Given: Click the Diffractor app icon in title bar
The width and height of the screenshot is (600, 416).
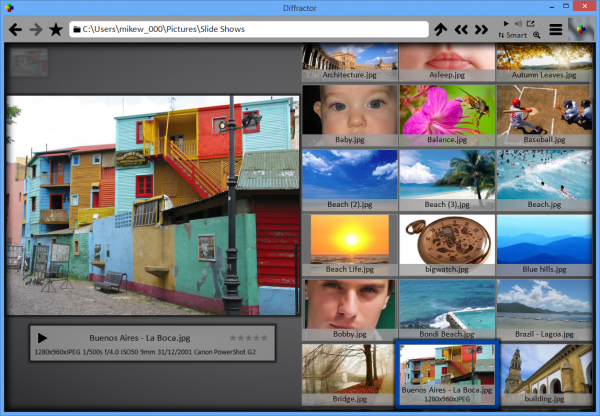Looking at the screenshot, I should click(x=9, y=8).
